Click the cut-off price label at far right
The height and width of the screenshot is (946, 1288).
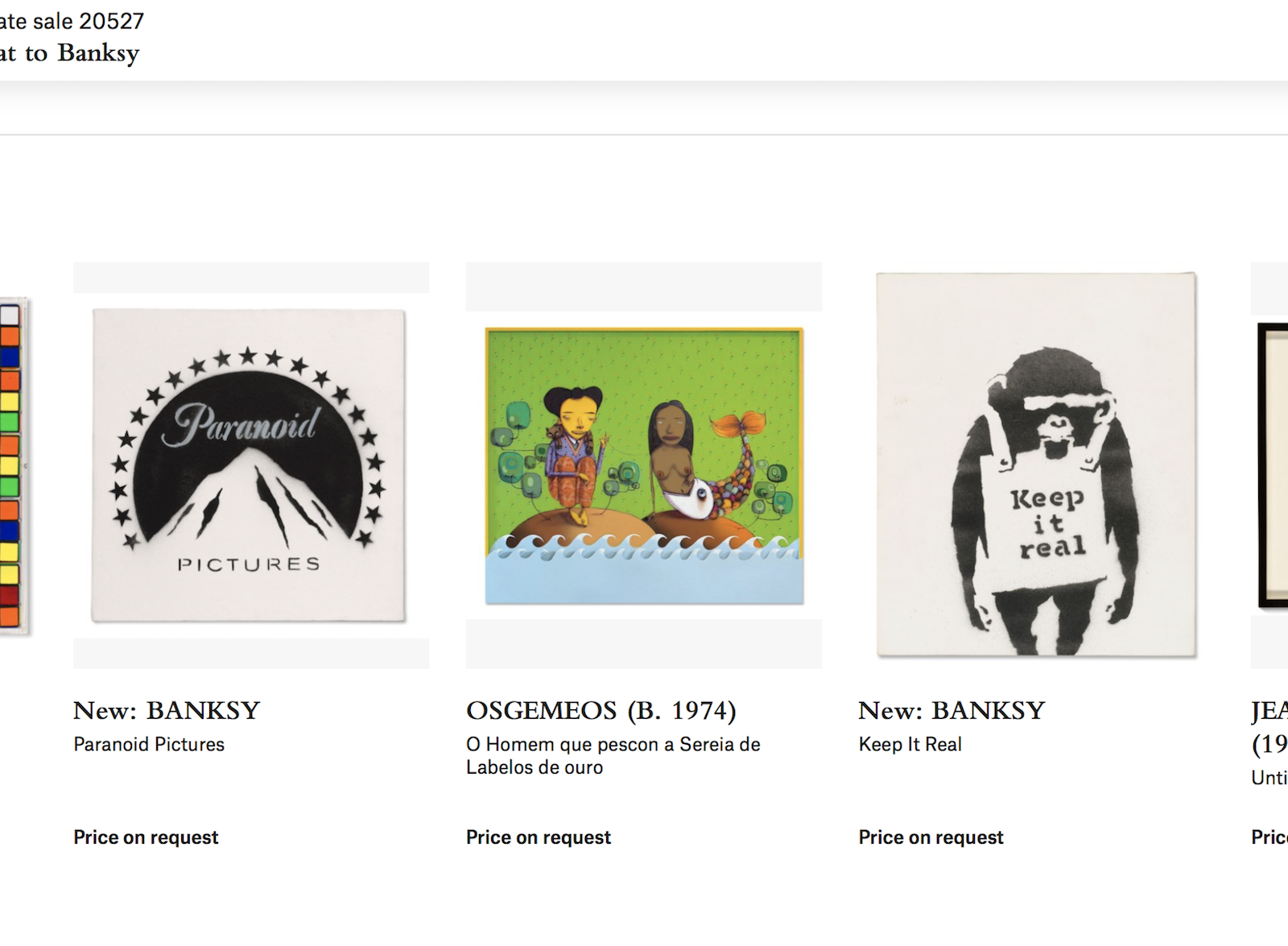[x=1269, y=837]
